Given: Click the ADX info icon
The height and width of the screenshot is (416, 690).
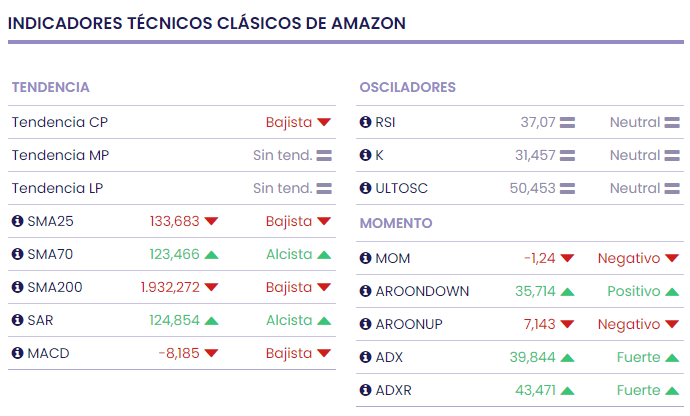Looking at the screenshot, I should click(365, 358).
